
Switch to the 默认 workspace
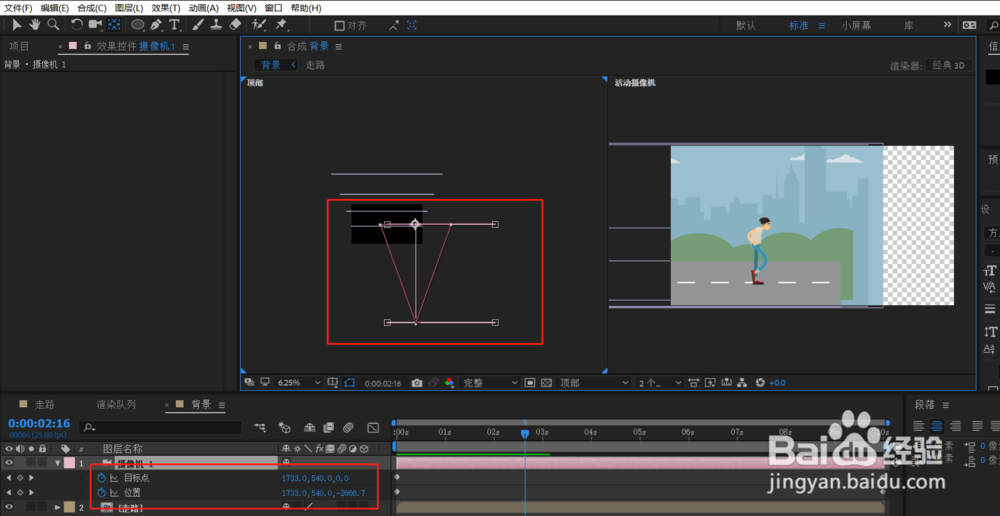[746, 26]
